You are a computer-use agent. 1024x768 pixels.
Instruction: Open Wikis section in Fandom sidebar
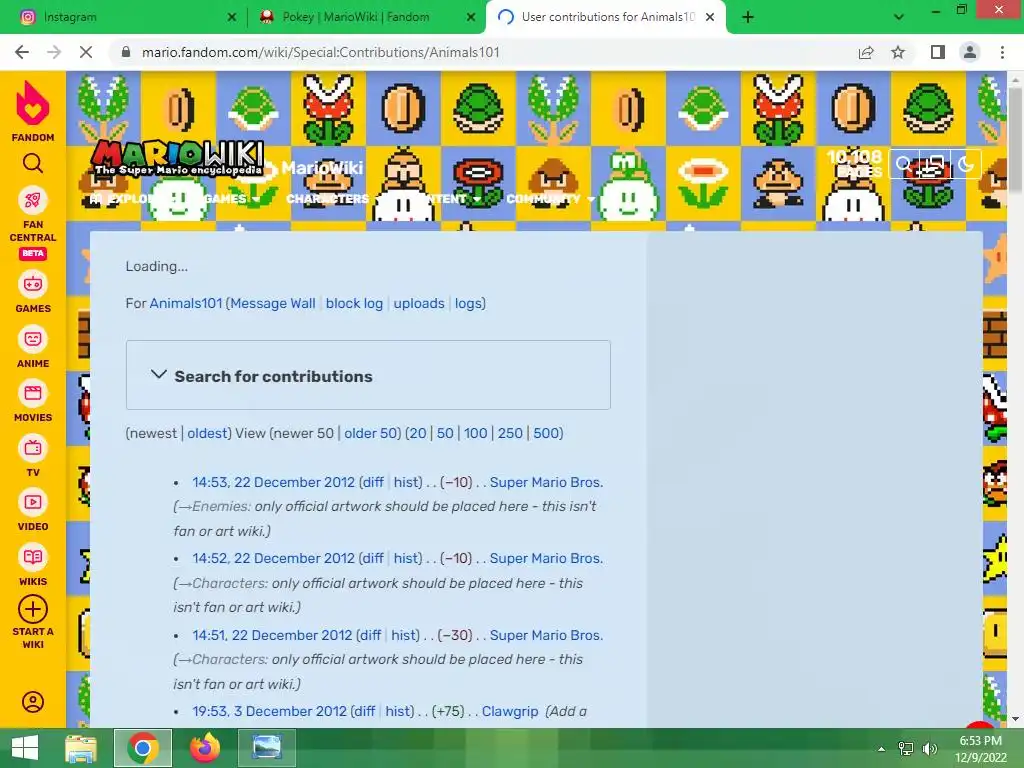33,566
